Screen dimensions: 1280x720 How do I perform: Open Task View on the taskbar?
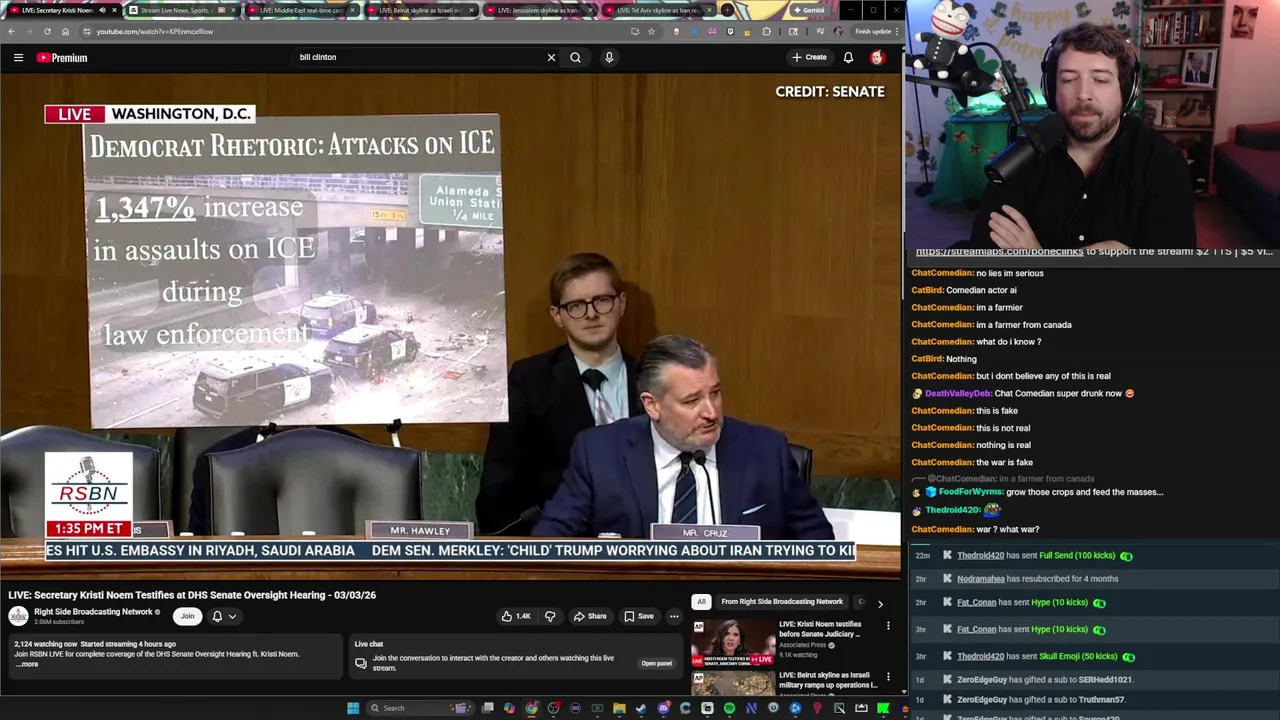click(x=487, y=708)
